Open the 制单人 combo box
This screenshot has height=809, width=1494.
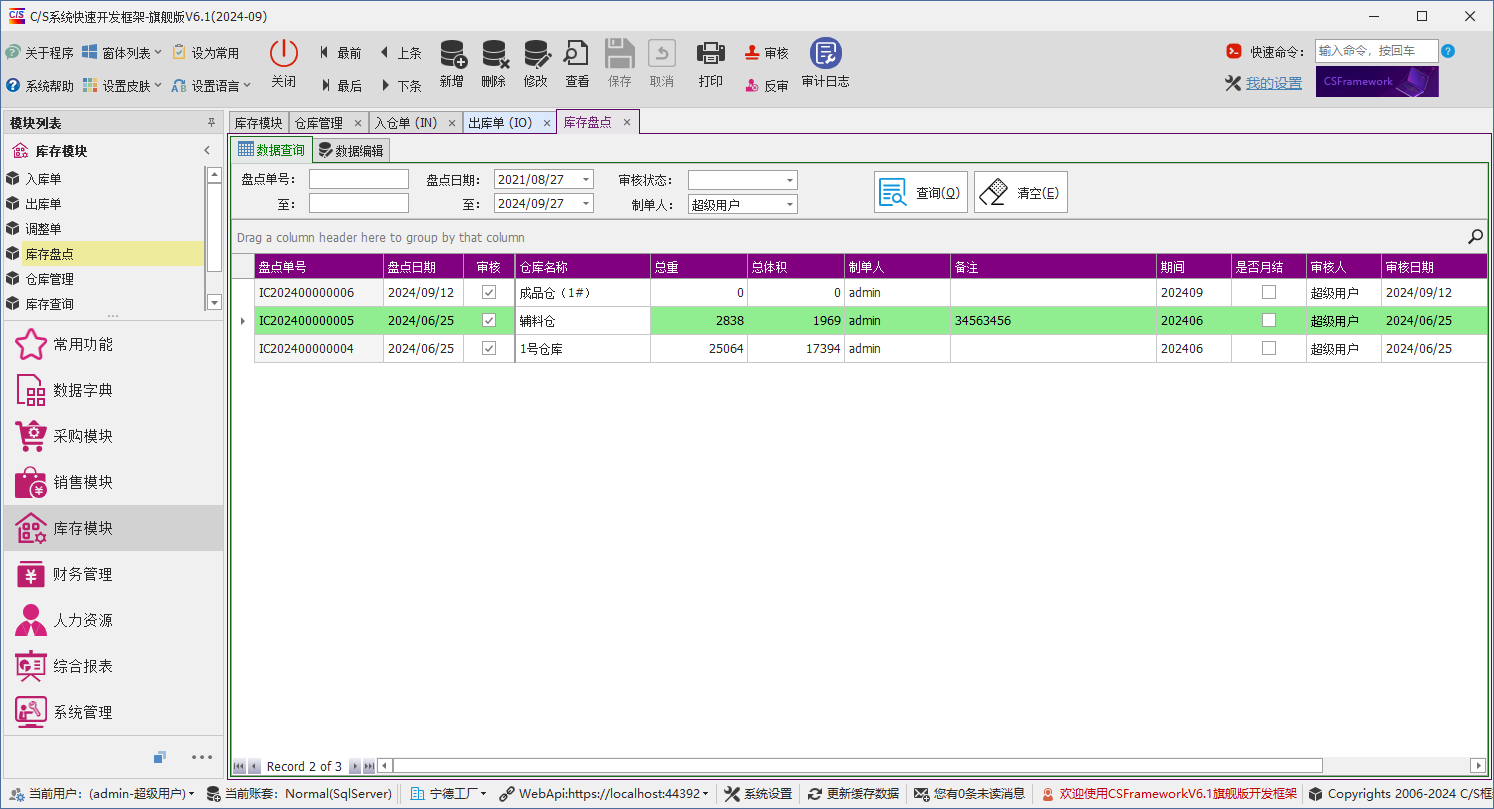coord(790,204)
